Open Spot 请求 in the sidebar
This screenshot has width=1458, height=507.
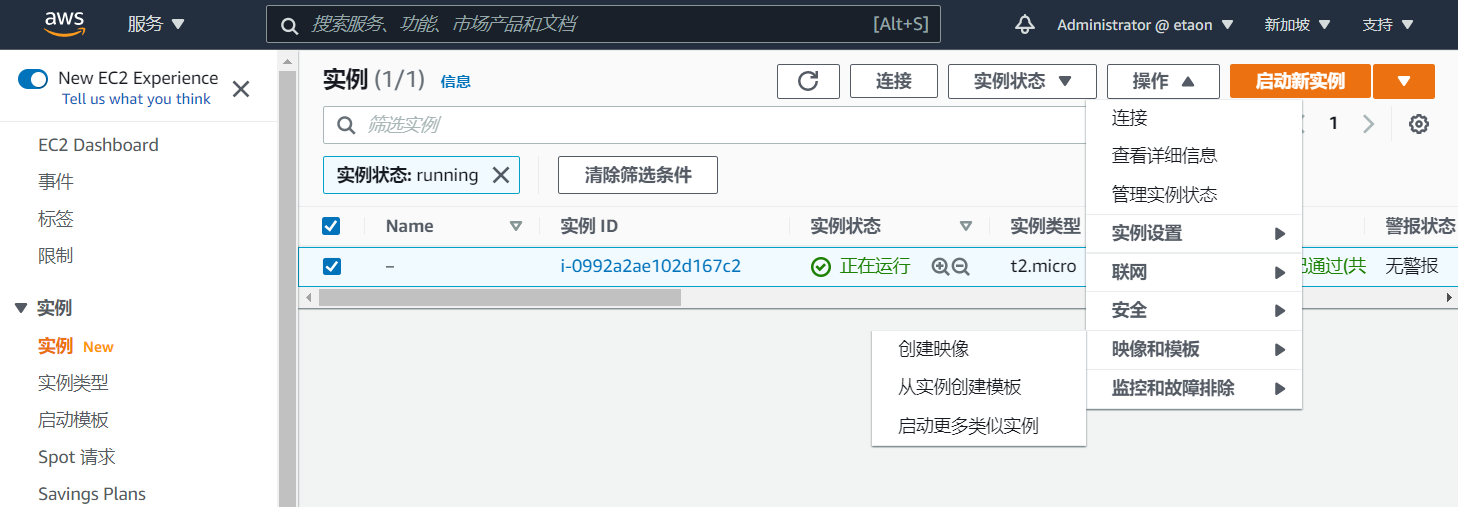77,457
